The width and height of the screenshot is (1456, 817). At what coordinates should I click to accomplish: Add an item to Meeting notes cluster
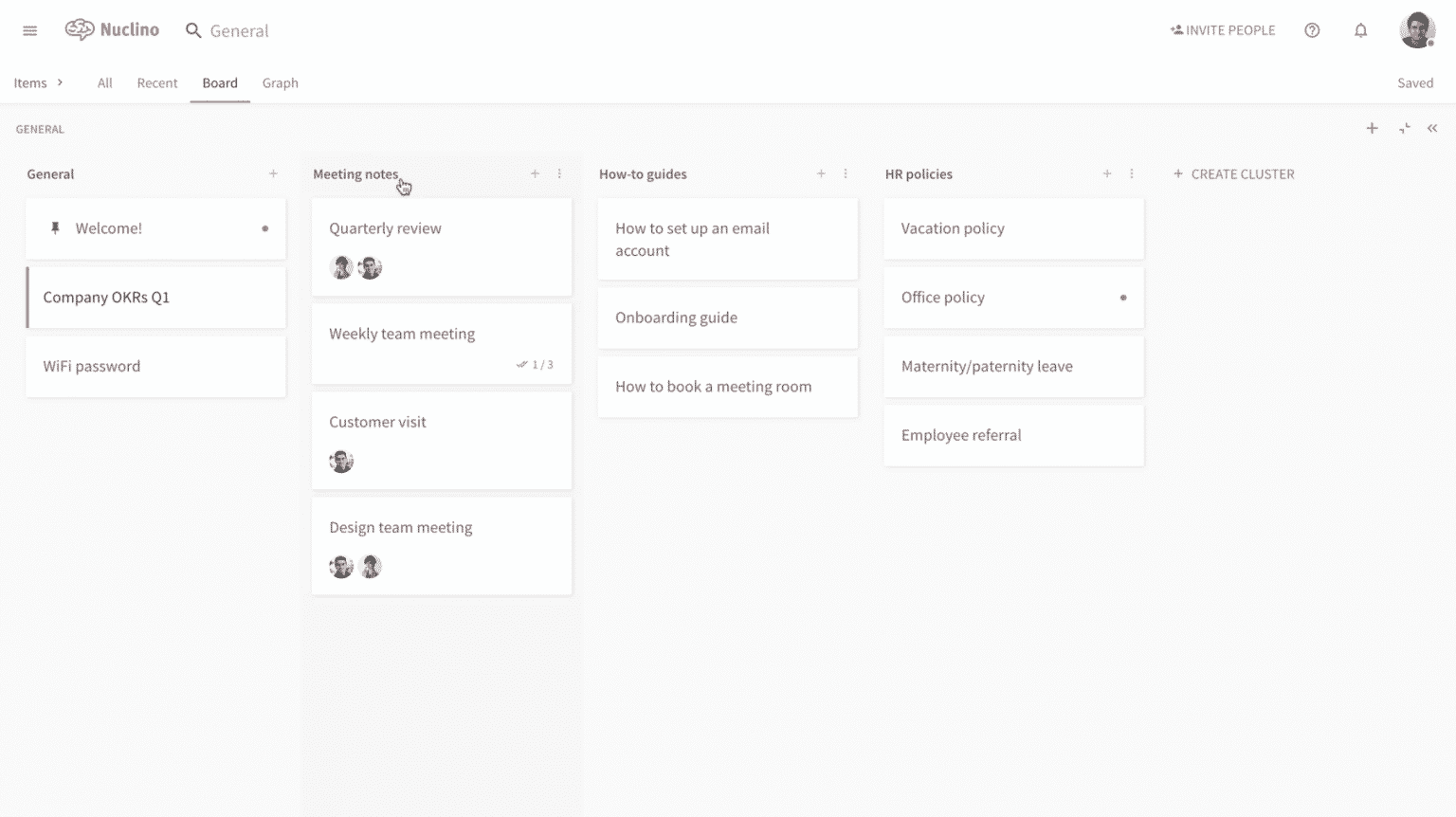pos(535,173)
